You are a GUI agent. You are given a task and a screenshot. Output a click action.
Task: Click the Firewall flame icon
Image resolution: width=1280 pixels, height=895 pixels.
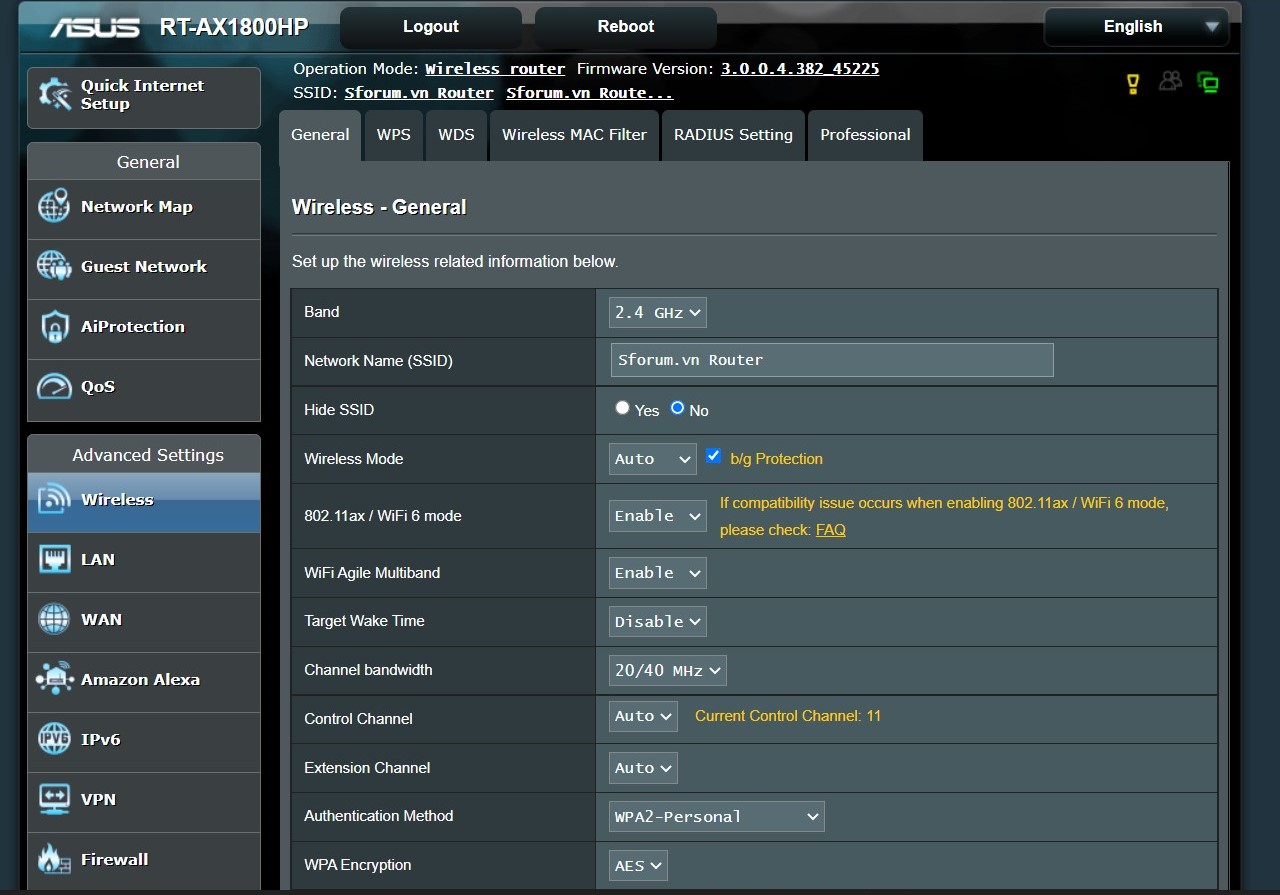54,859
